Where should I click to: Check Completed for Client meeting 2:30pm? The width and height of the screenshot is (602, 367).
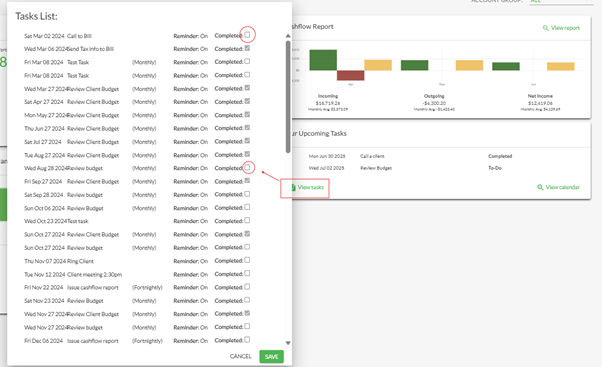[247, 273]
